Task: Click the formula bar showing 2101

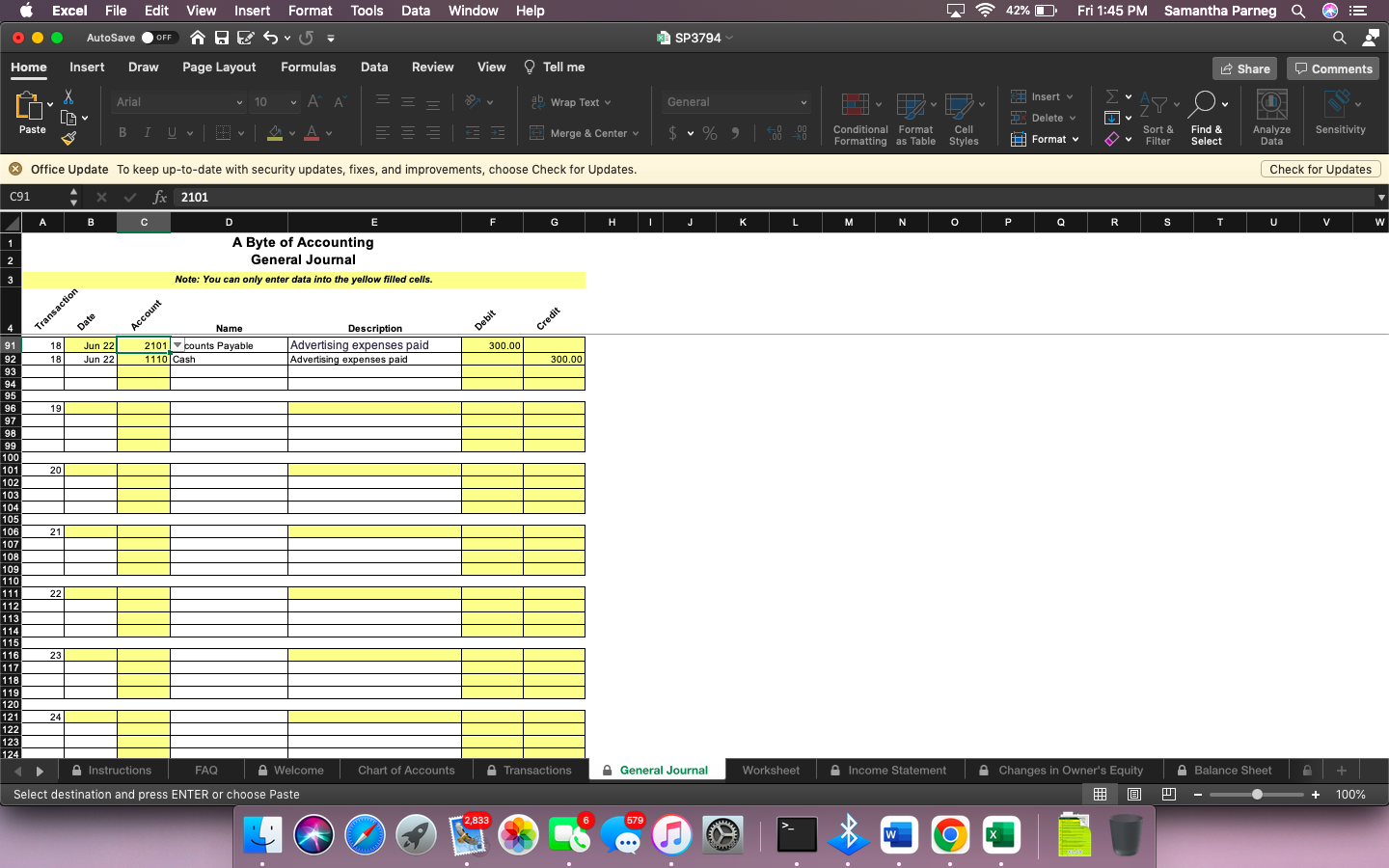Action: (x=772, y=197)
